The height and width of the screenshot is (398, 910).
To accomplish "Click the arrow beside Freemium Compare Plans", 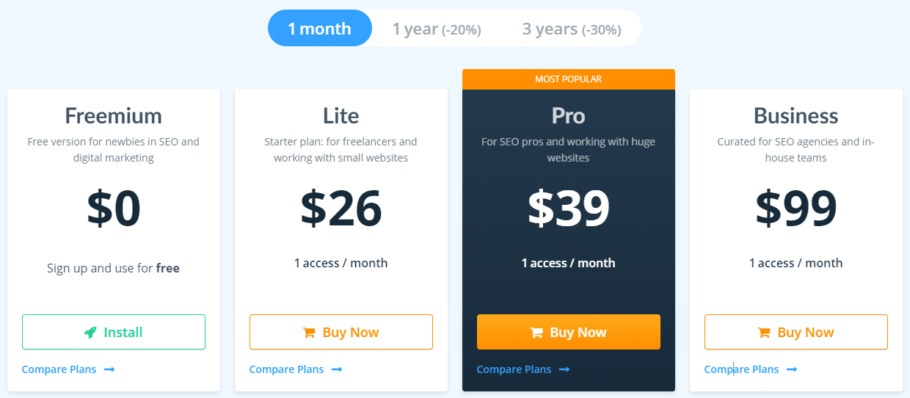I will [109, 370].
